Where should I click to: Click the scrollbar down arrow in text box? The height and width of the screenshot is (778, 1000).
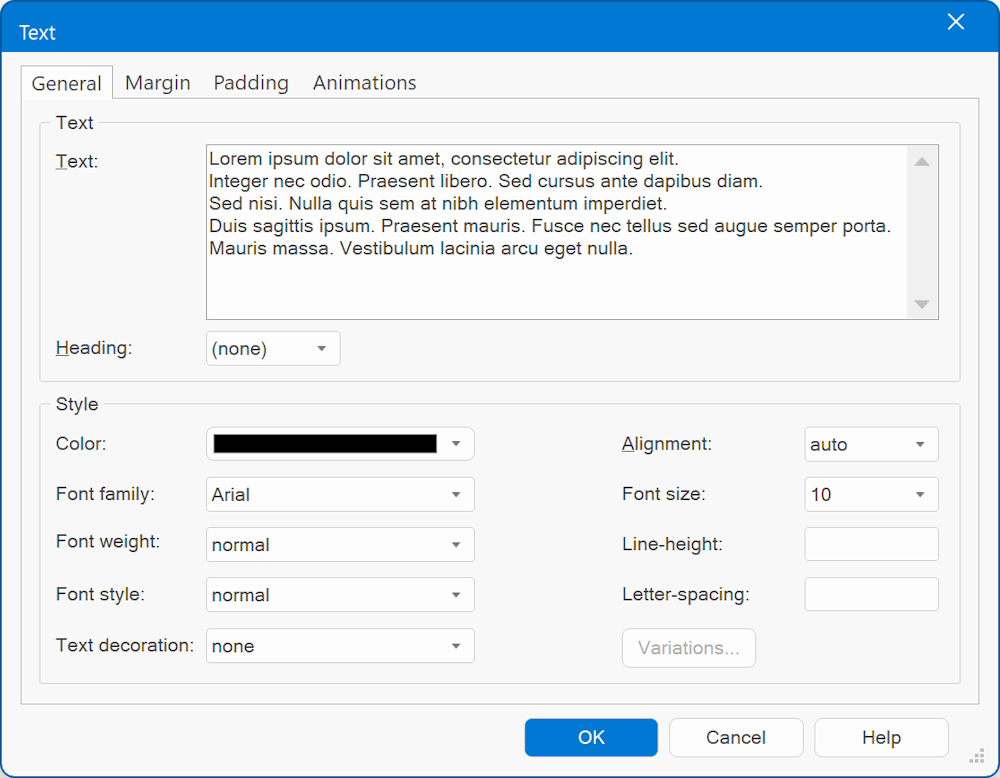point(922,304)
